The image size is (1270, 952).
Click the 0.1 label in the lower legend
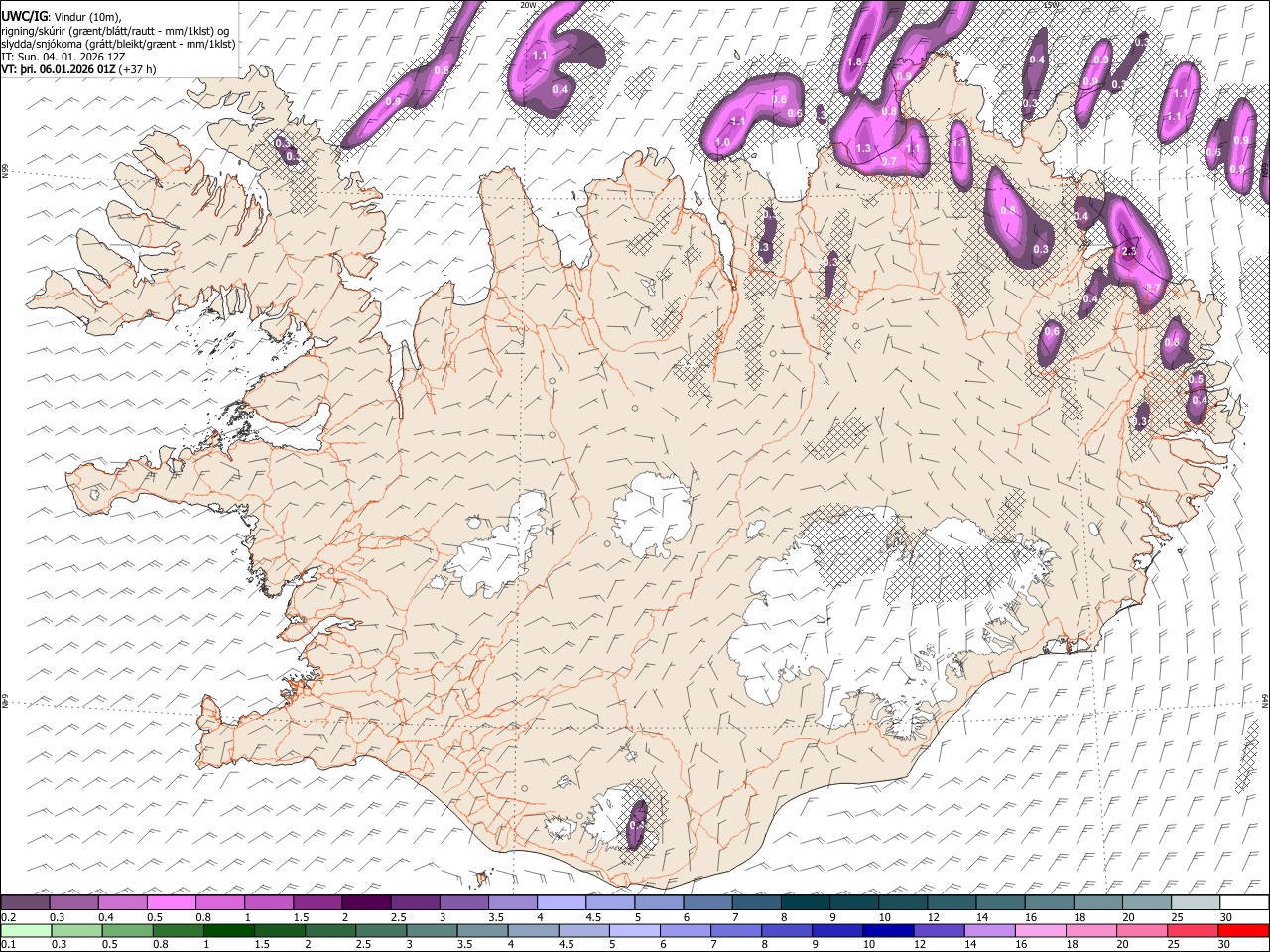8,945
